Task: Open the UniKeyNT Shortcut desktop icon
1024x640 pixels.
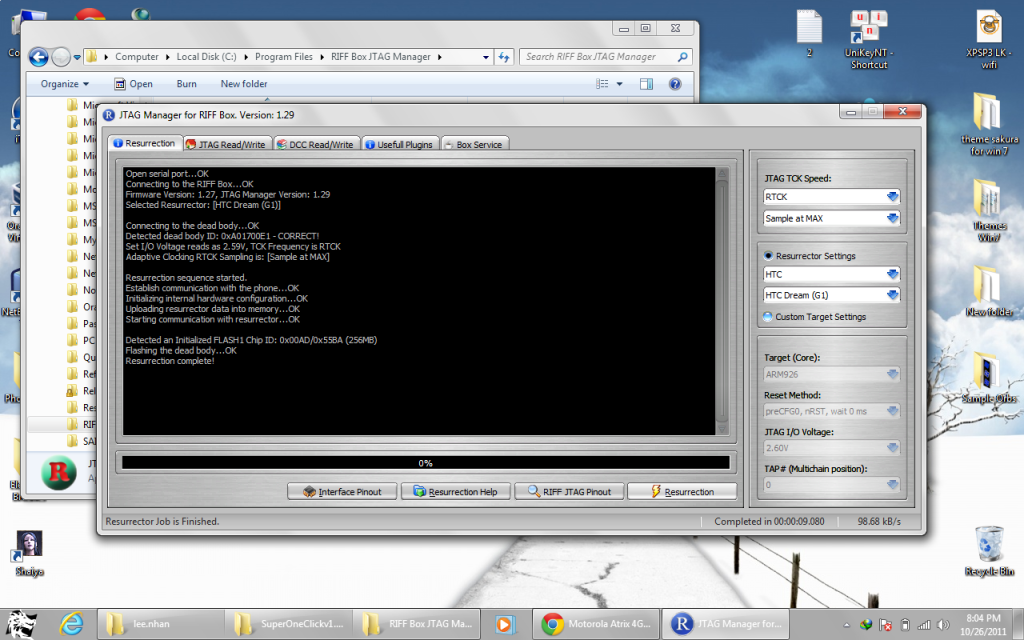Action: (869, 39)
